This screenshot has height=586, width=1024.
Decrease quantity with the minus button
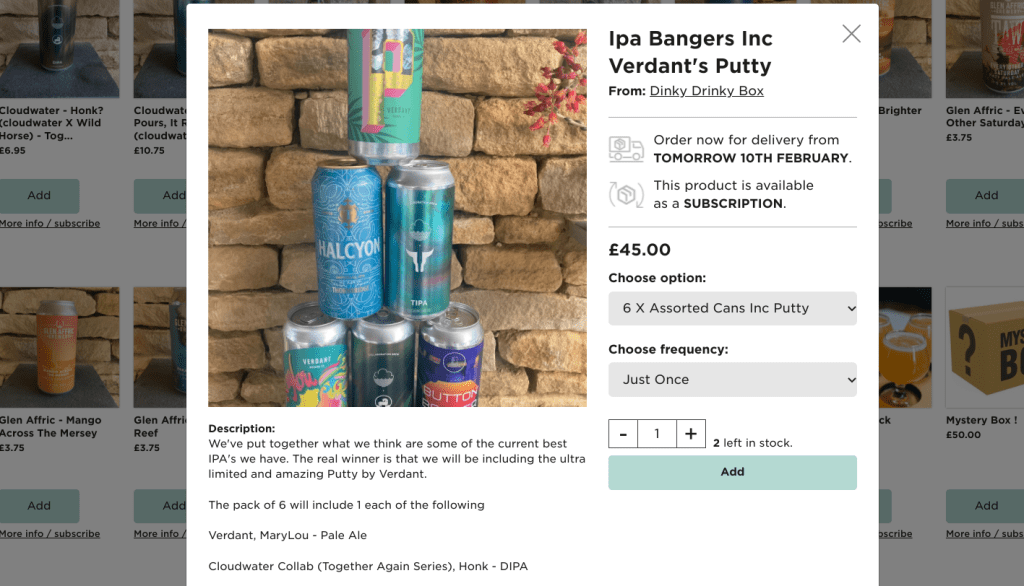(623, 434)
